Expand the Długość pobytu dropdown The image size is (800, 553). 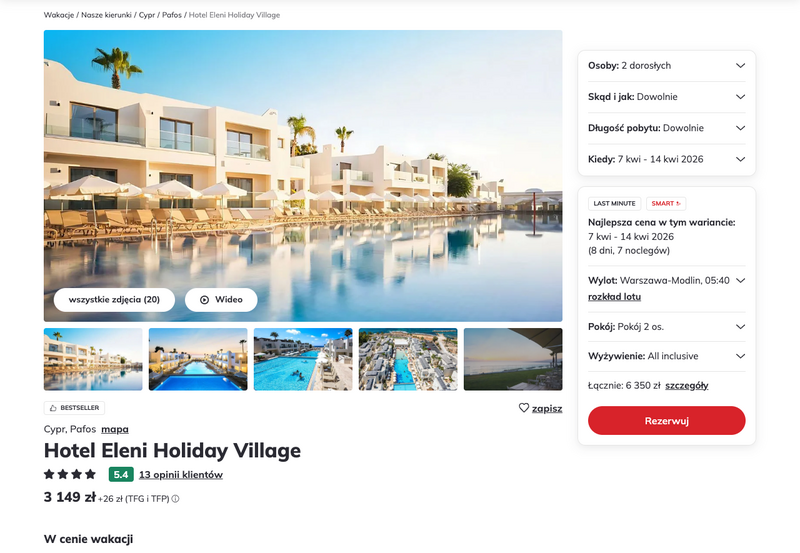tap(666, 128)
